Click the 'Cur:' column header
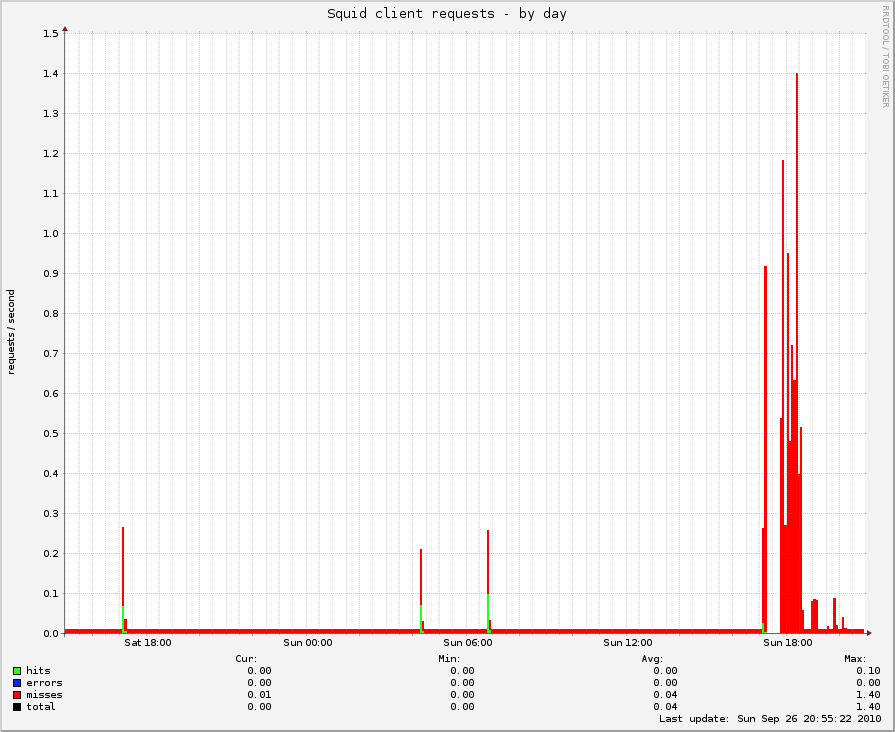This screenshot has width=895, height=732. pyautogui.click(x=246, y=659)
